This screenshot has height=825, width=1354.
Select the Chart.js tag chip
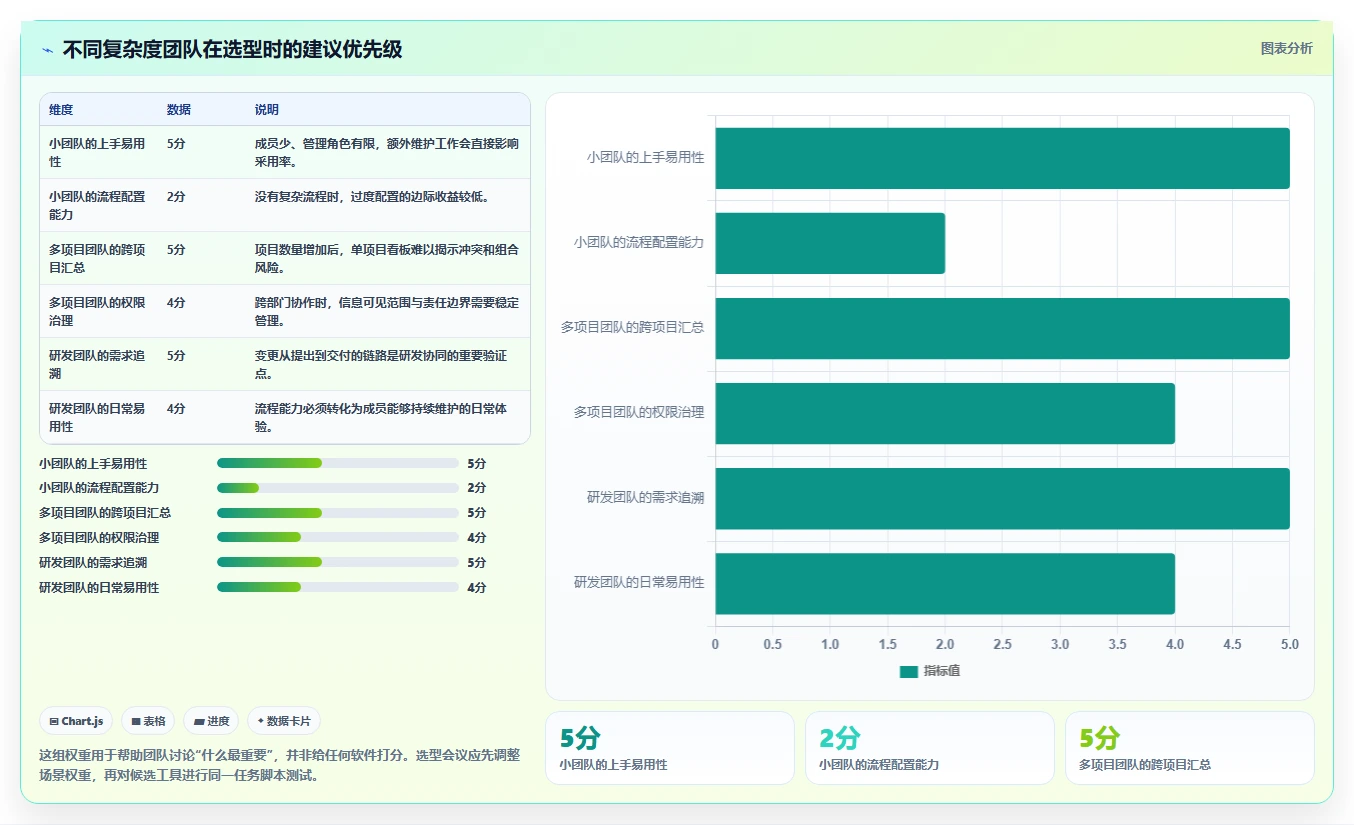(76, 721)
